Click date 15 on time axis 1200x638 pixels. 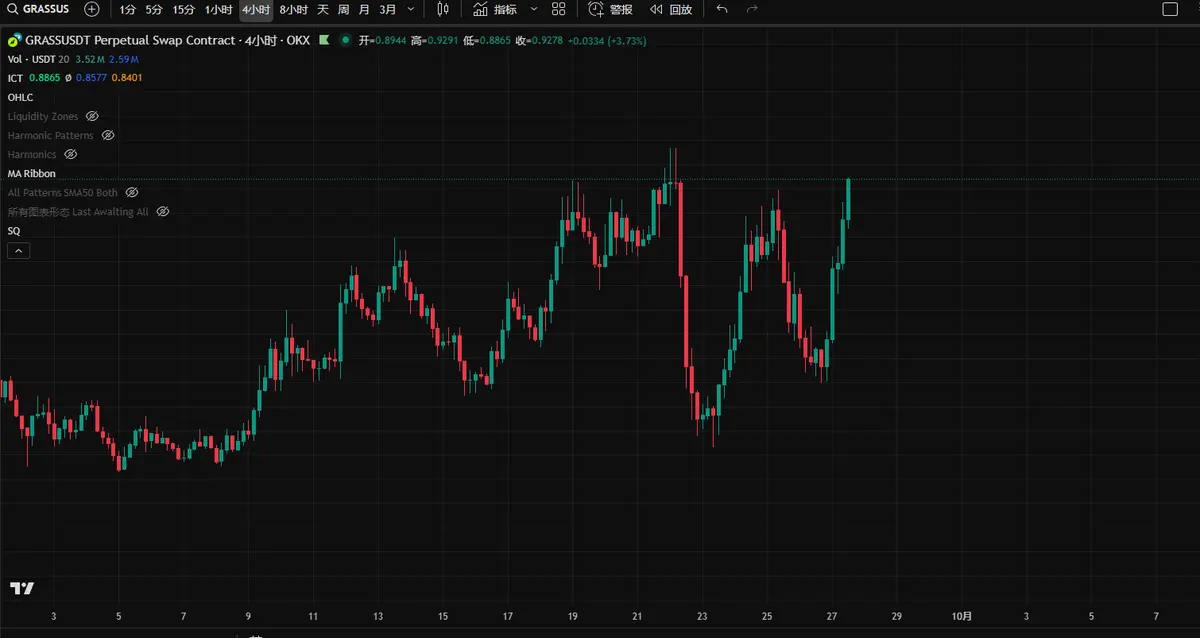click(443, 616)
